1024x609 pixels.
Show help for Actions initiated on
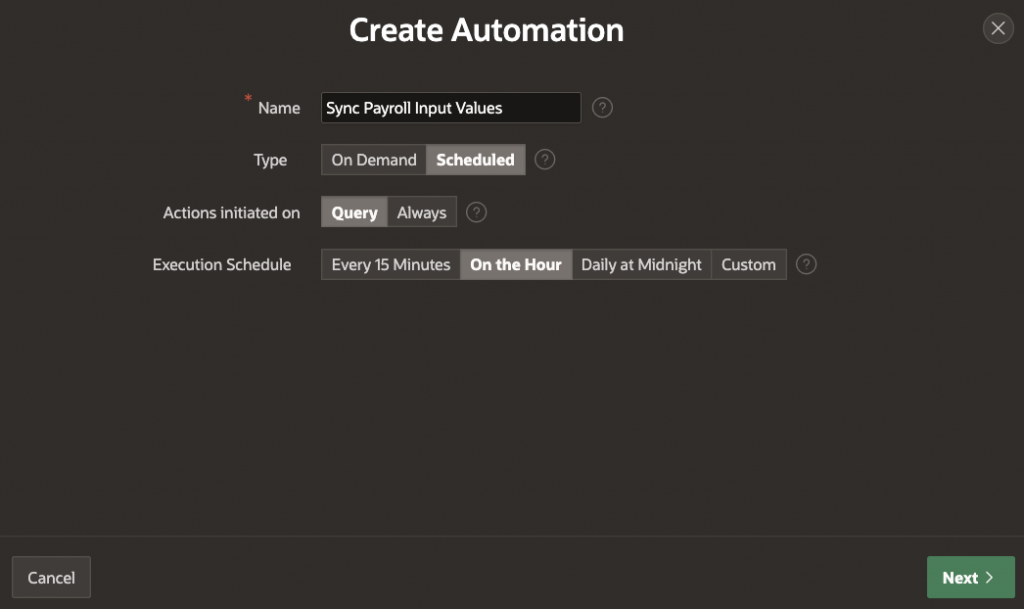(477, 212)
